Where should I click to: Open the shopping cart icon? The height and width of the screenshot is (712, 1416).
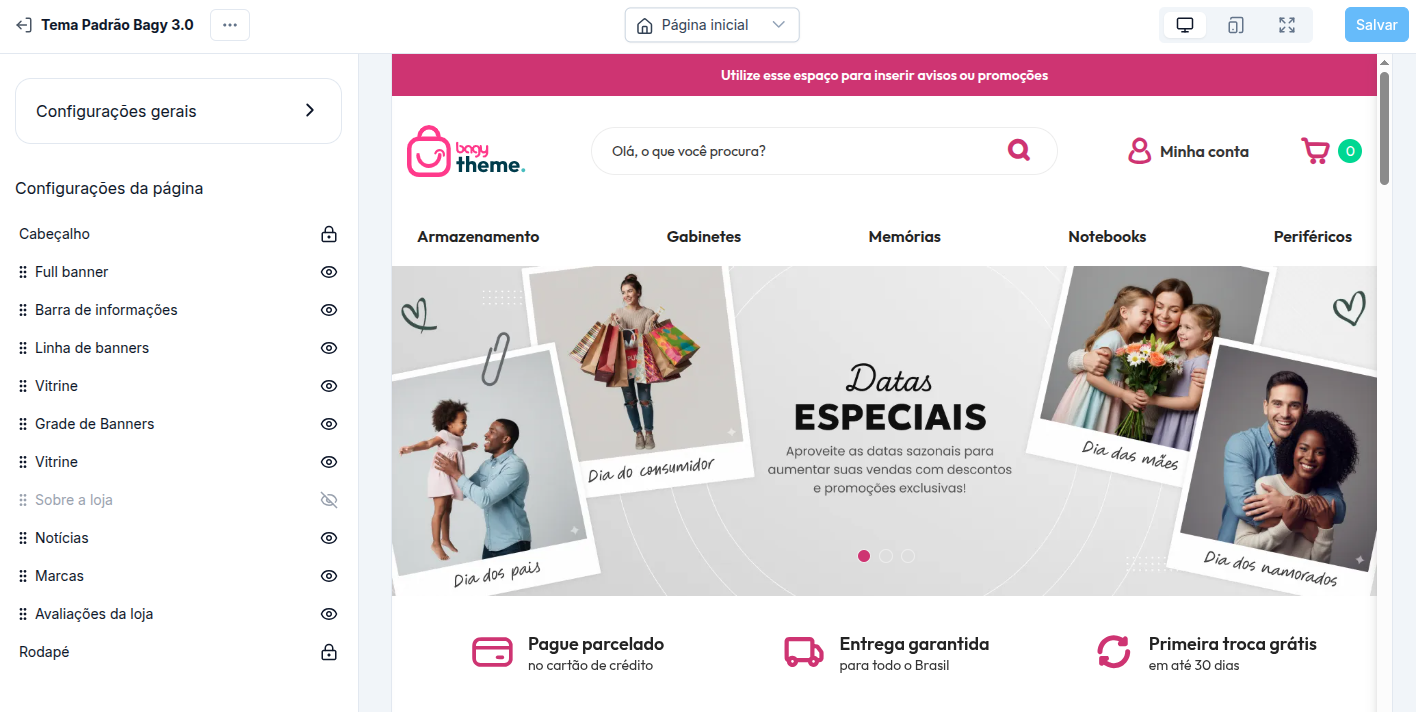(x=1315, y=151)
